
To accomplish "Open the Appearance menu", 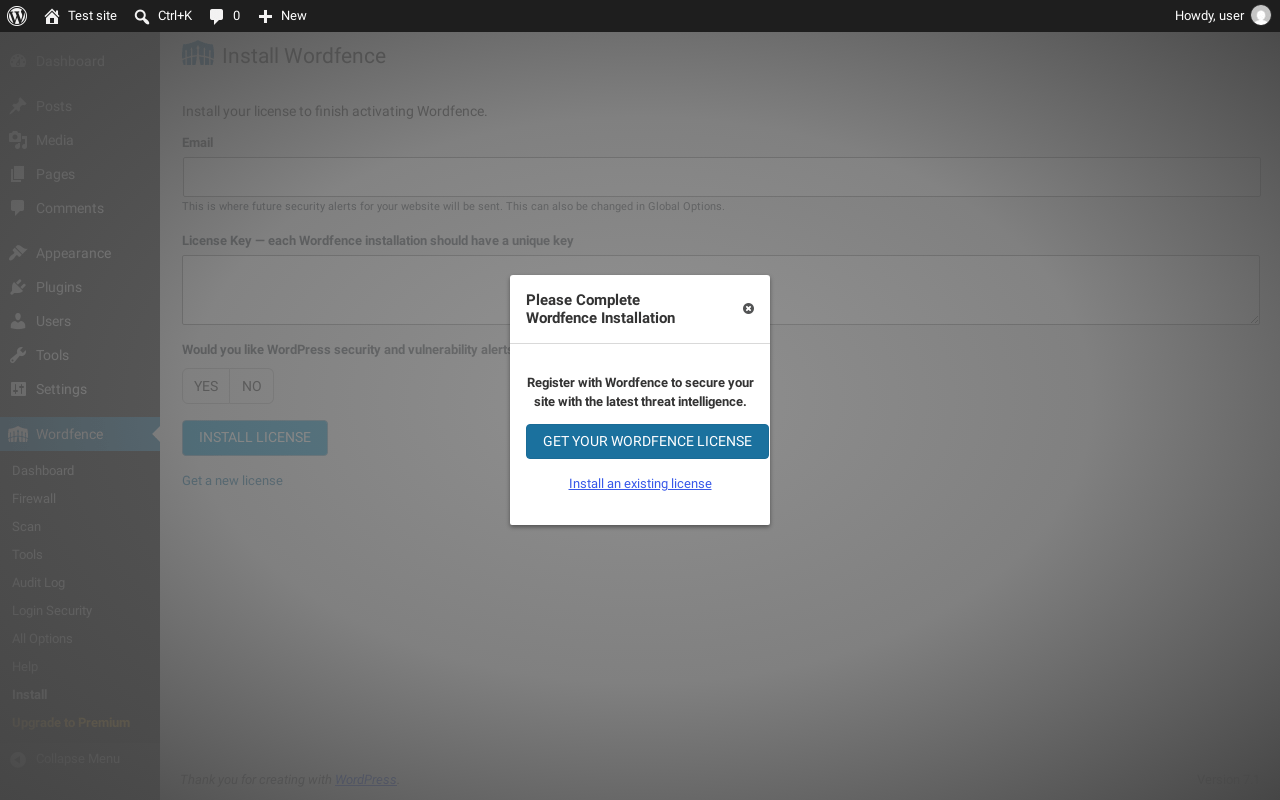I will (80, 253).
